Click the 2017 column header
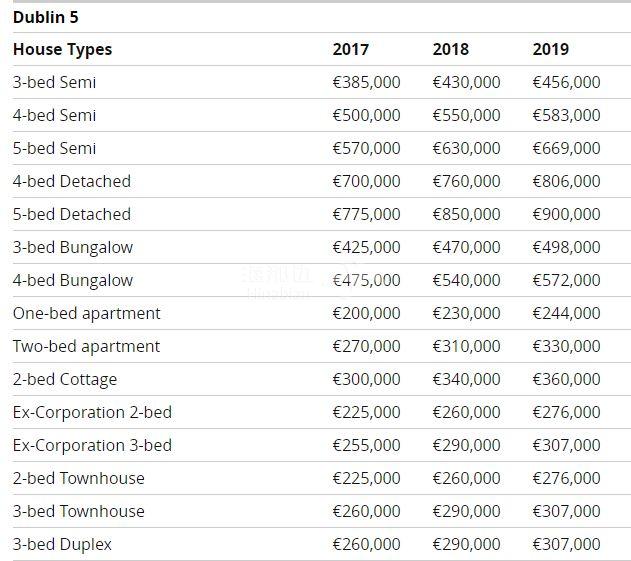631x561 pixels. click(x=350, y=49)
